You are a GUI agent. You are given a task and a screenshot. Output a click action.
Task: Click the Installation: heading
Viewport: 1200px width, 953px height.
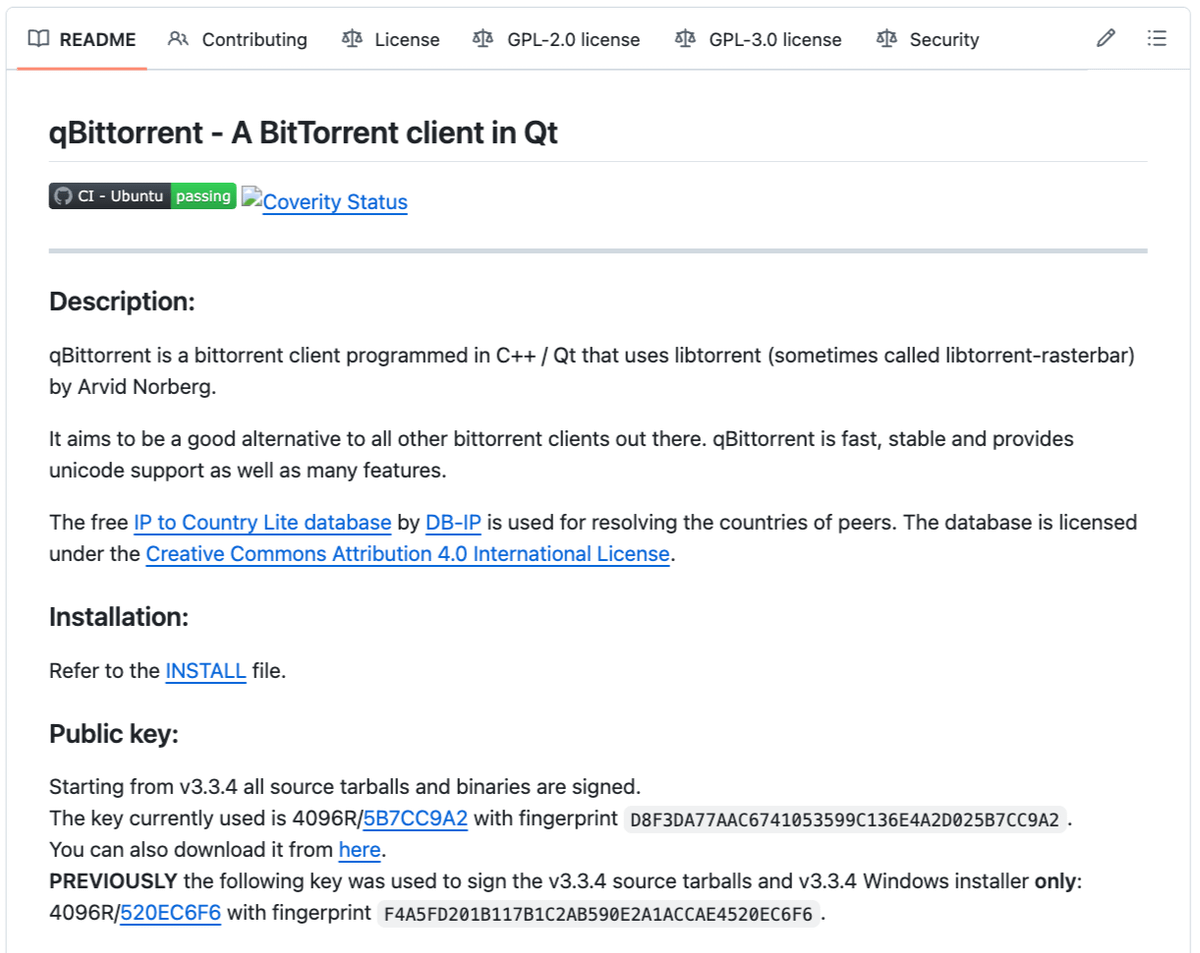pos(119,617)
